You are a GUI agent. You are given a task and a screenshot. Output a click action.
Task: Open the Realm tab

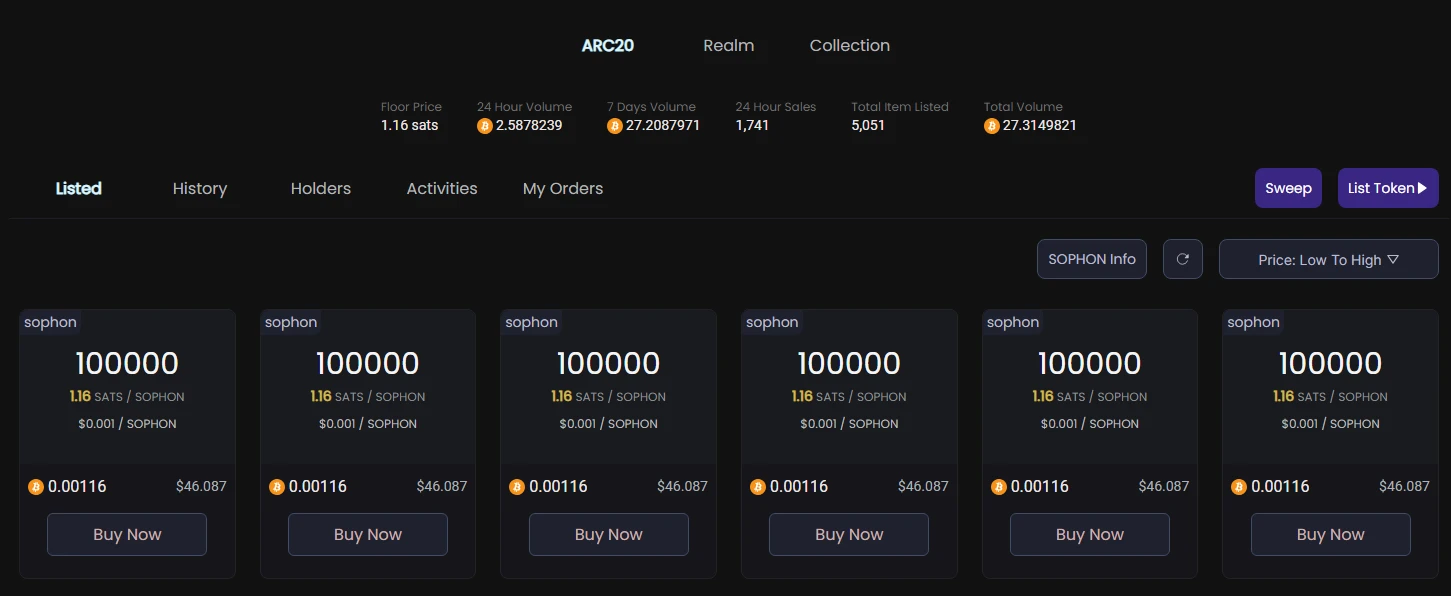728,45
